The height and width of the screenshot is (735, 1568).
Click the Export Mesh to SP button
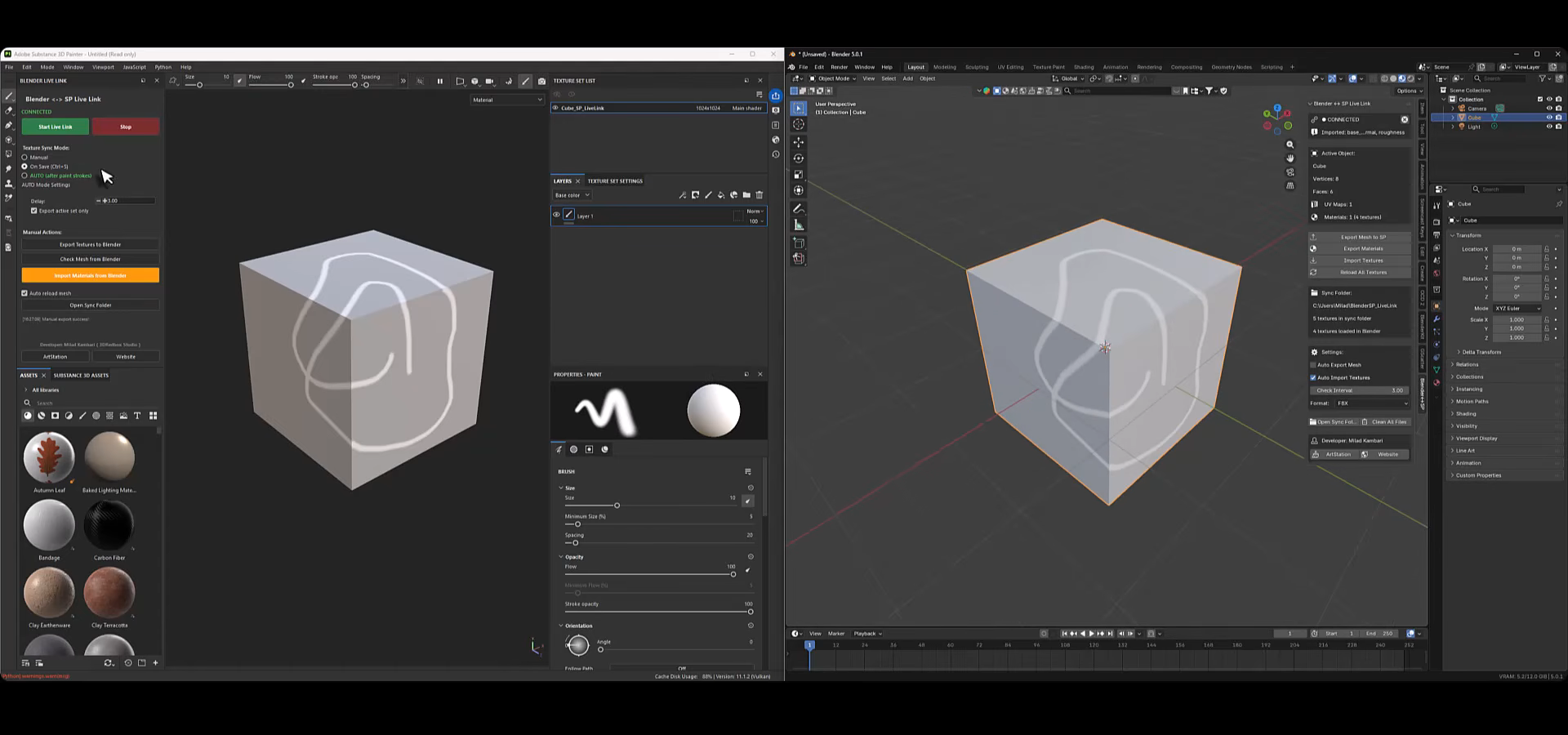(1362, 238)
